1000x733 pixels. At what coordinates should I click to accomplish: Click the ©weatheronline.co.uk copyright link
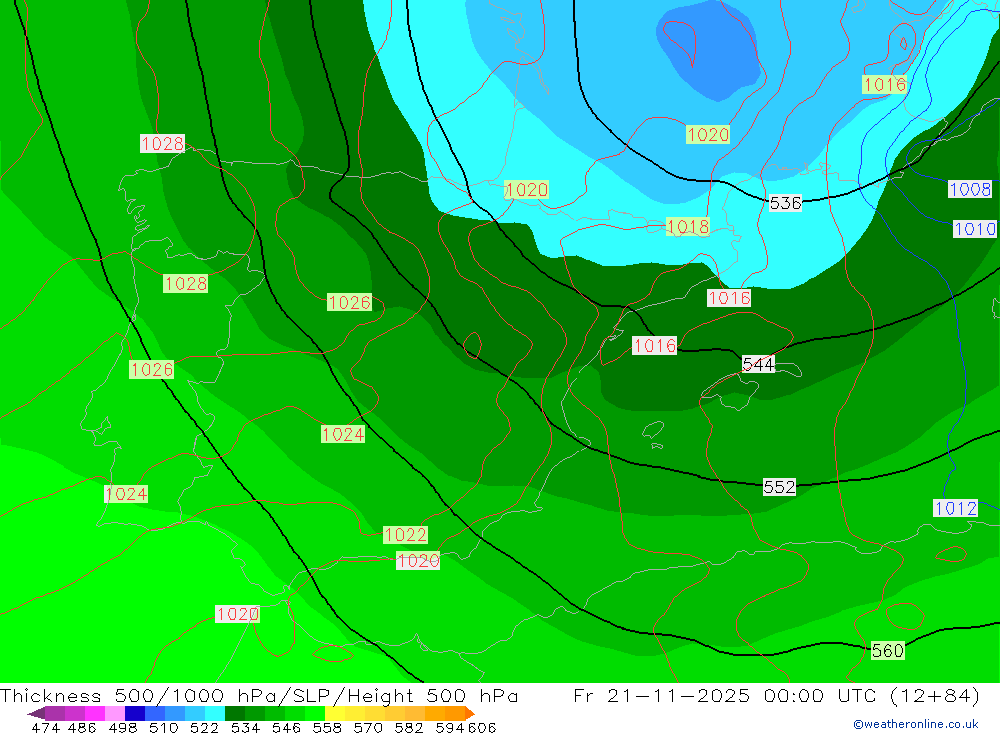[916, 724]
